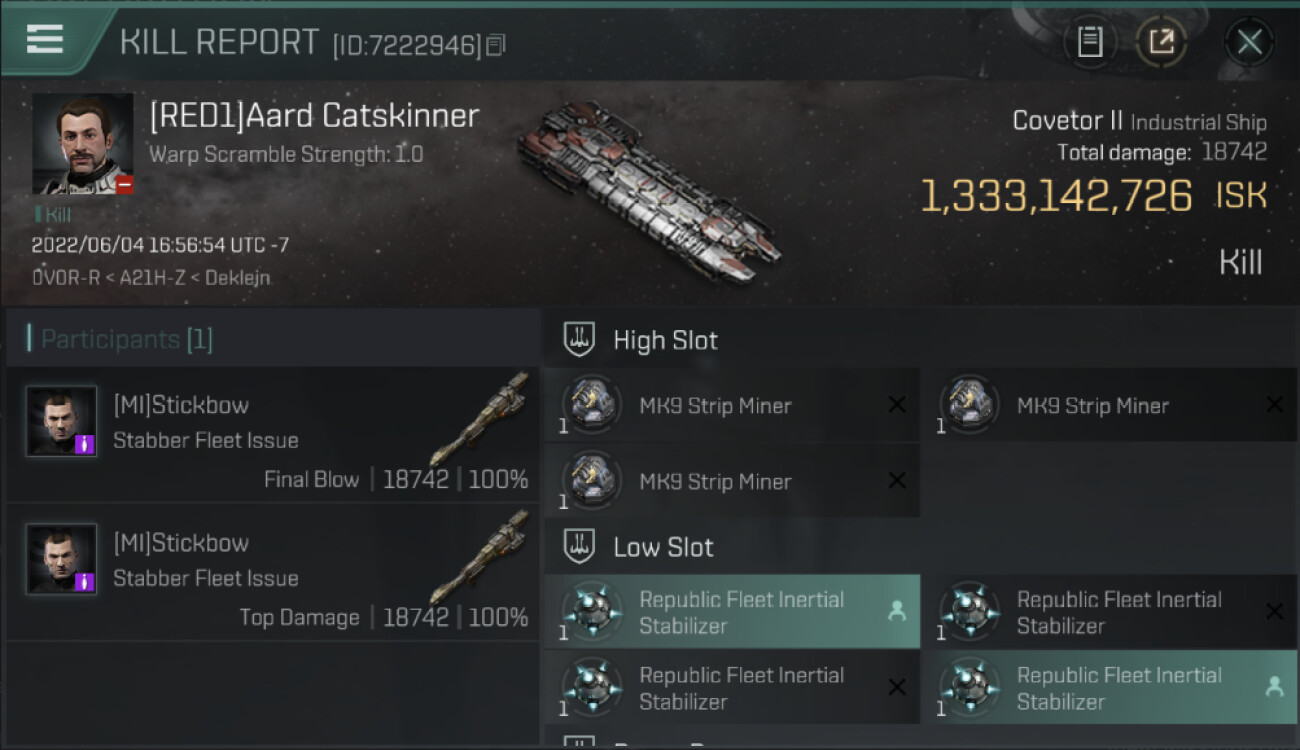Open the Top Damage Stickbow portrait

click(x=62, y=559)
